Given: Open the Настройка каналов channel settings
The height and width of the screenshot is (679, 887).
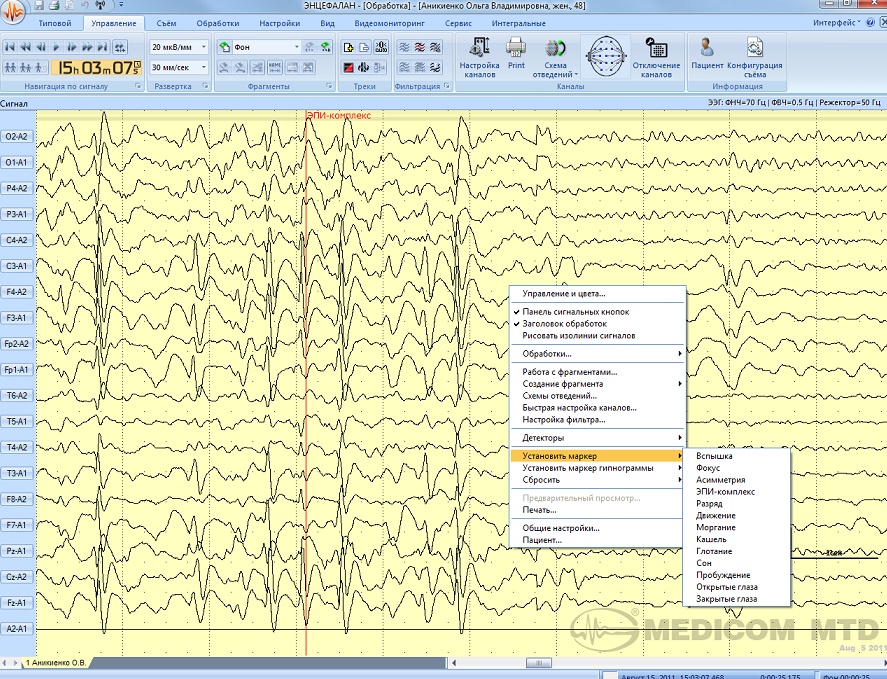Looking at the screenshot, I should point(479,57).
